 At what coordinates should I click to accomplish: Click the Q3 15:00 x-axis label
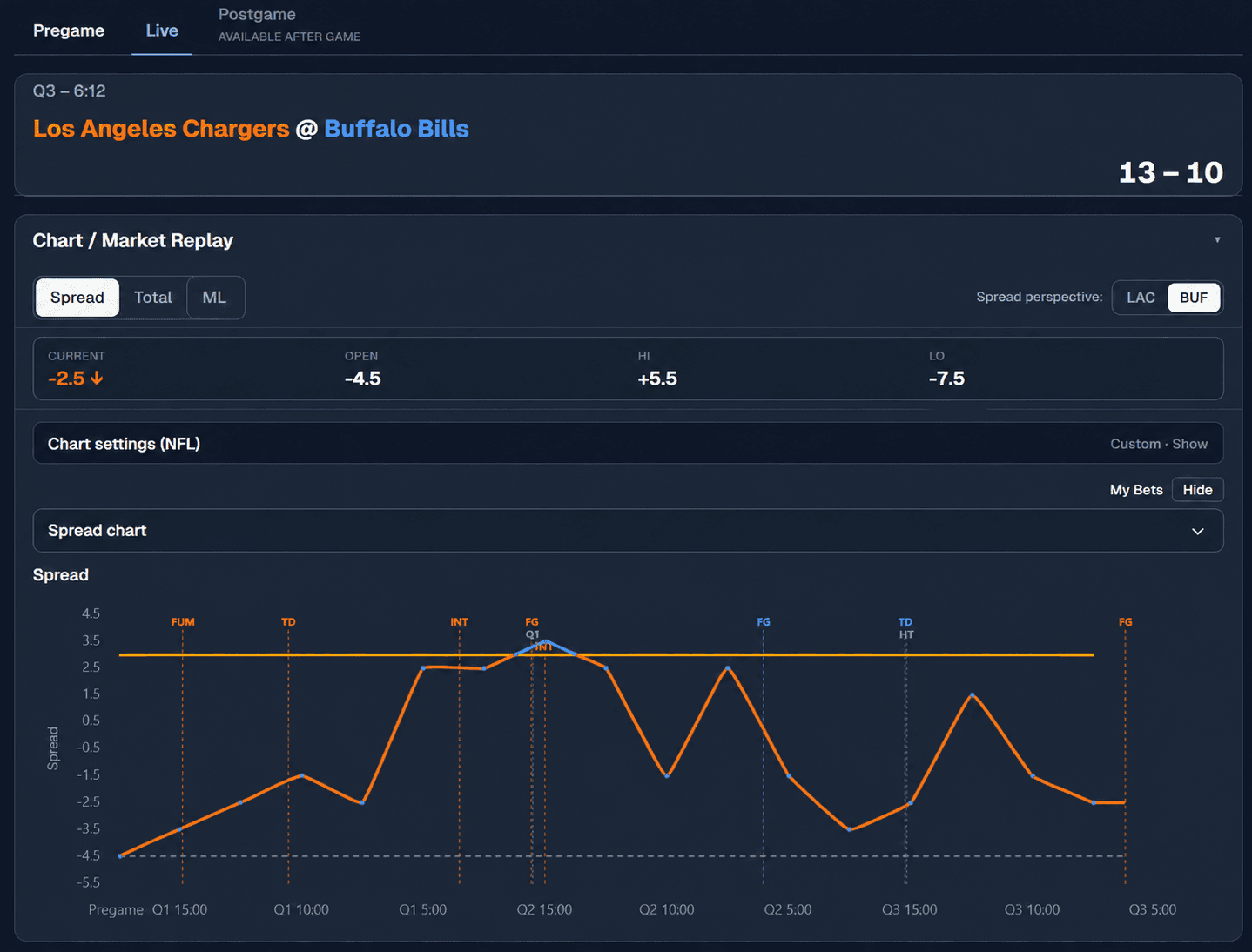click(909, 909)
